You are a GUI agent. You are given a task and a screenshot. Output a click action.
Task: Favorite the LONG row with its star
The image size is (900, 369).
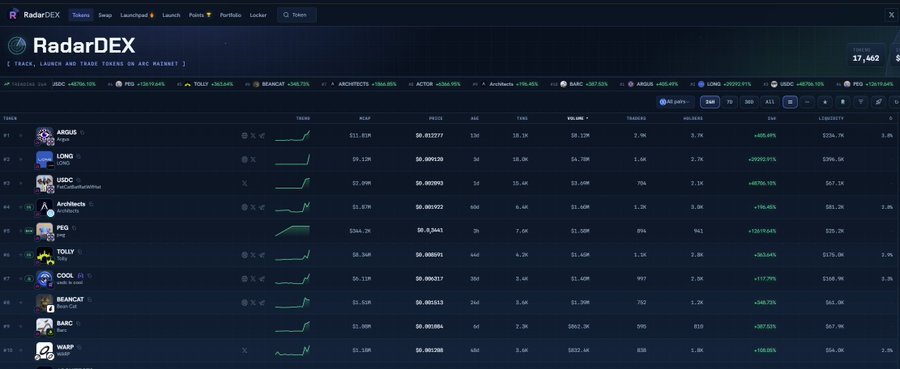(21, 159)
